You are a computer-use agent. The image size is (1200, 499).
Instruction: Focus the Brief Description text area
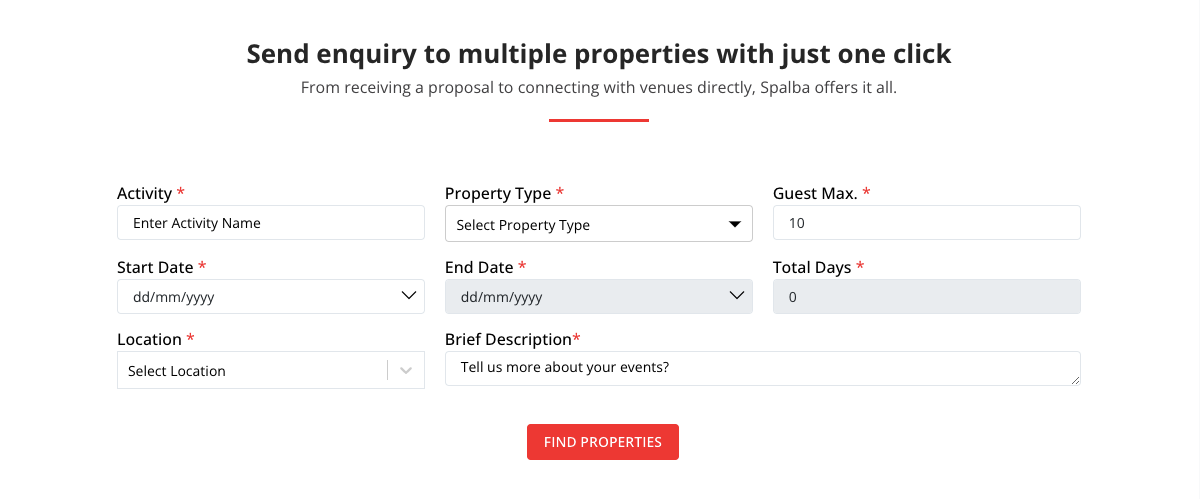coord(760,367)
